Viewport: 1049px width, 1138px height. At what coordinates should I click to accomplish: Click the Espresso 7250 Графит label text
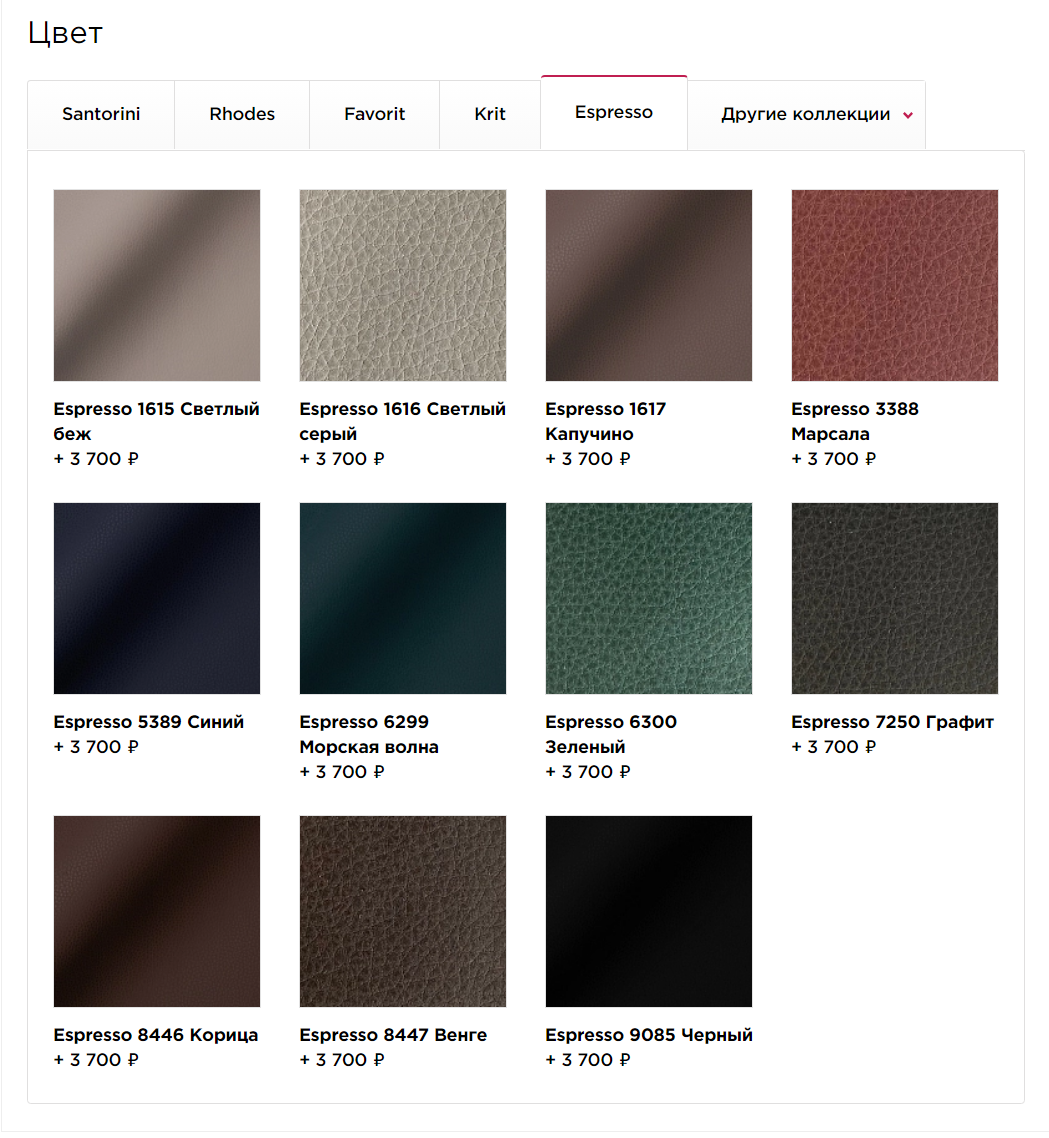coord(892,722)
